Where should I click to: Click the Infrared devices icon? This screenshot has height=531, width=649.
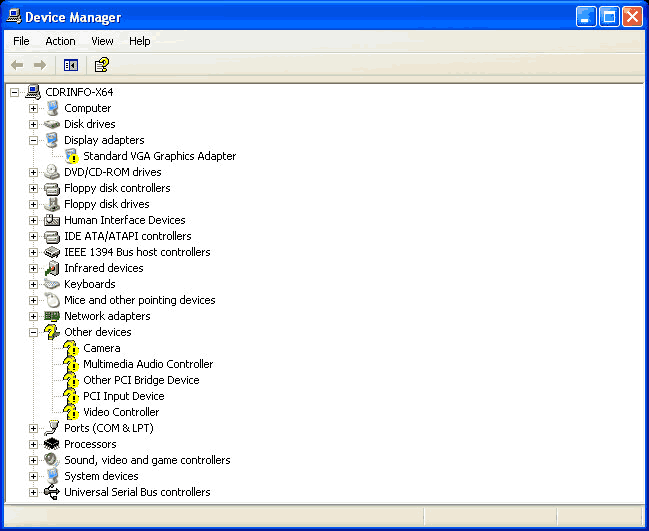coord(52,268)
